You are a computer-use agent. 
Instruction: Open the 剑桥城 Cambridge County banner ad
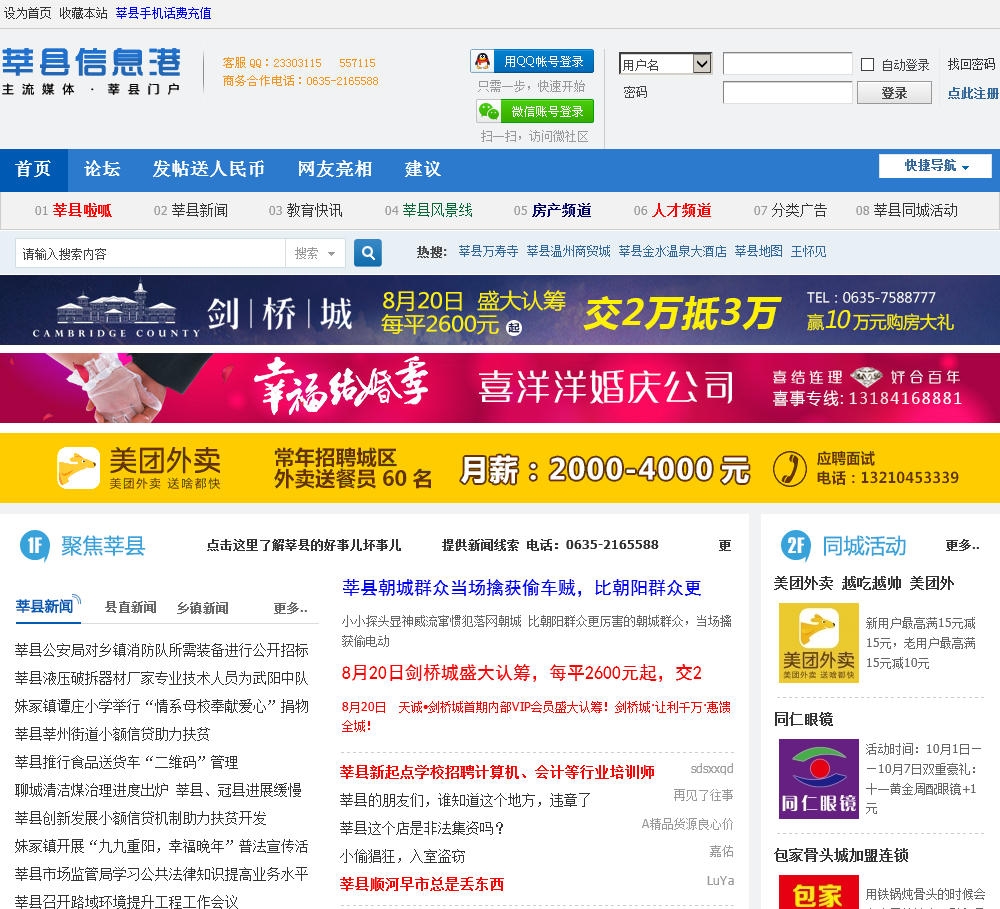(500, 311)
